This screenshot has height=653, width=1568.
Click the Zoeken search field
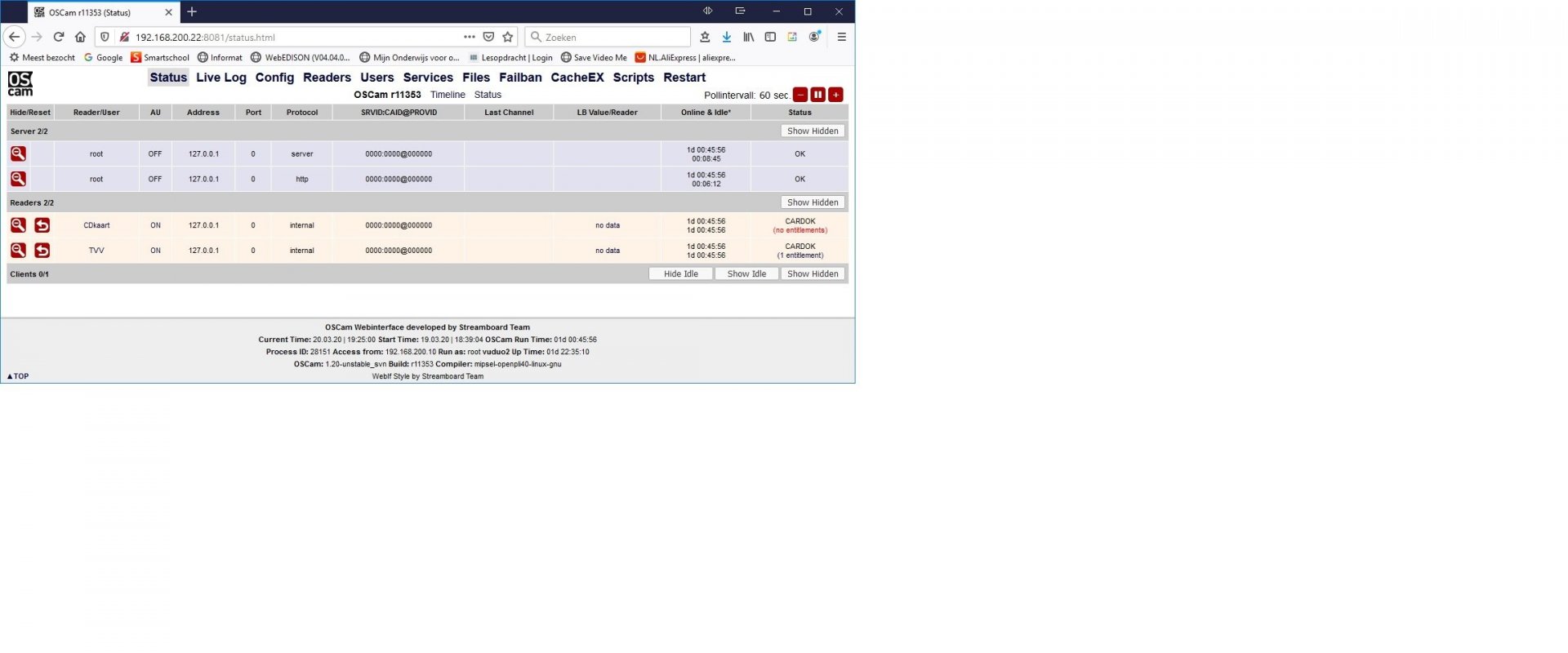tap(608, 37)
